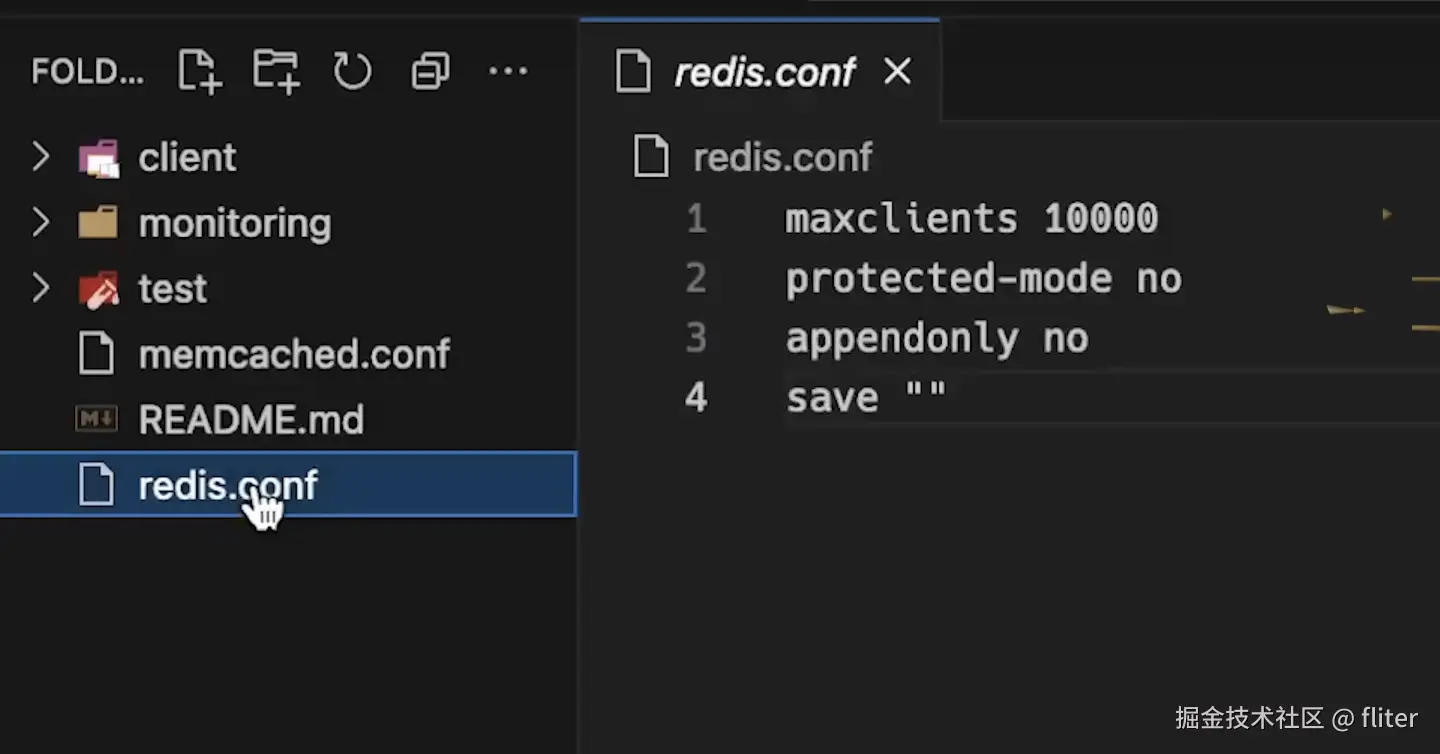Image resolution: width=1440 pixels, height=754 pixels.
Task: Click the redis.conf breadcrumb label
Action: [782, 158]
